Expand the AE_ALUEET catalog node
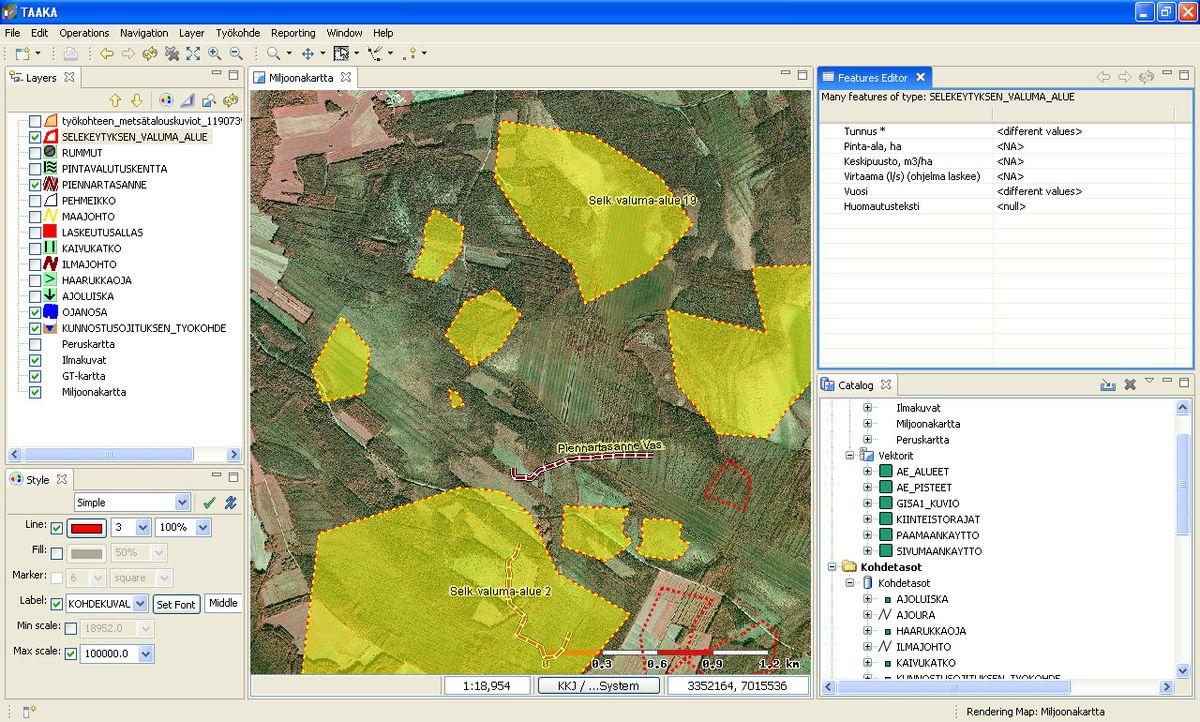 (x=867, y=472)
